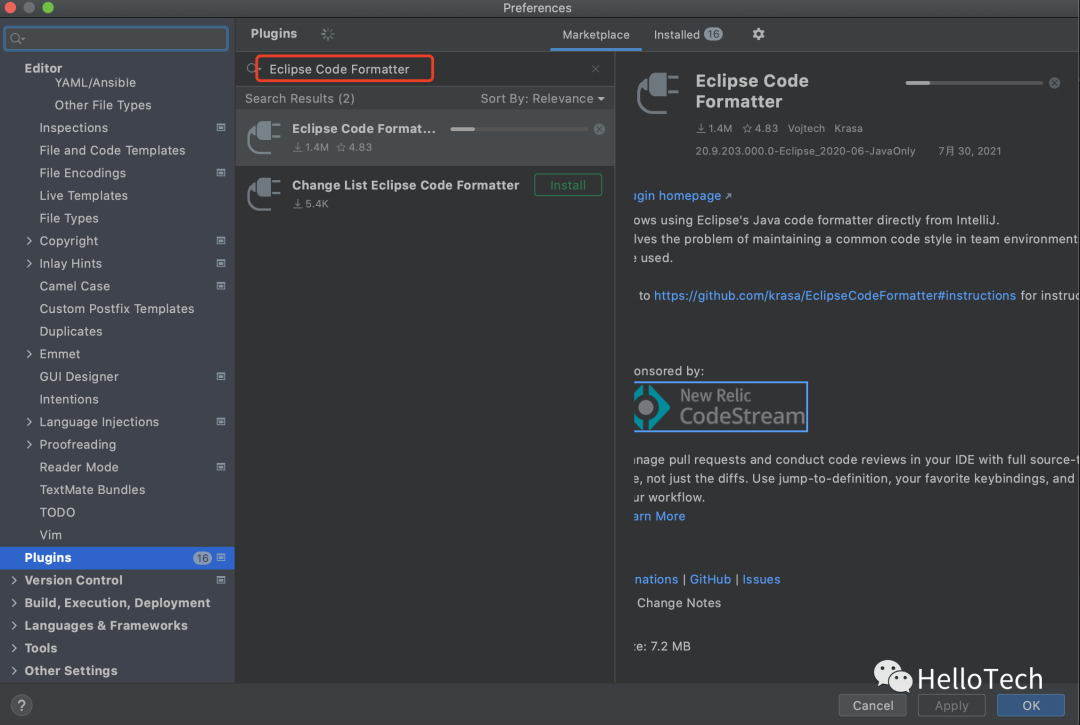This screenshot has height=725, width=1080.
Task: Click the project-level icon beside Language Injections
Action: [x=221, y=421]
